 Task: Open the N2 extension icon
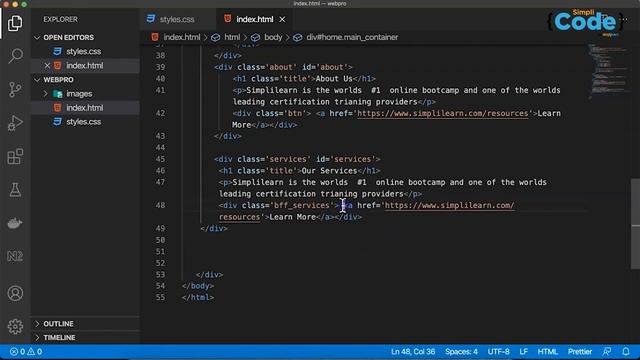point(15,256)
